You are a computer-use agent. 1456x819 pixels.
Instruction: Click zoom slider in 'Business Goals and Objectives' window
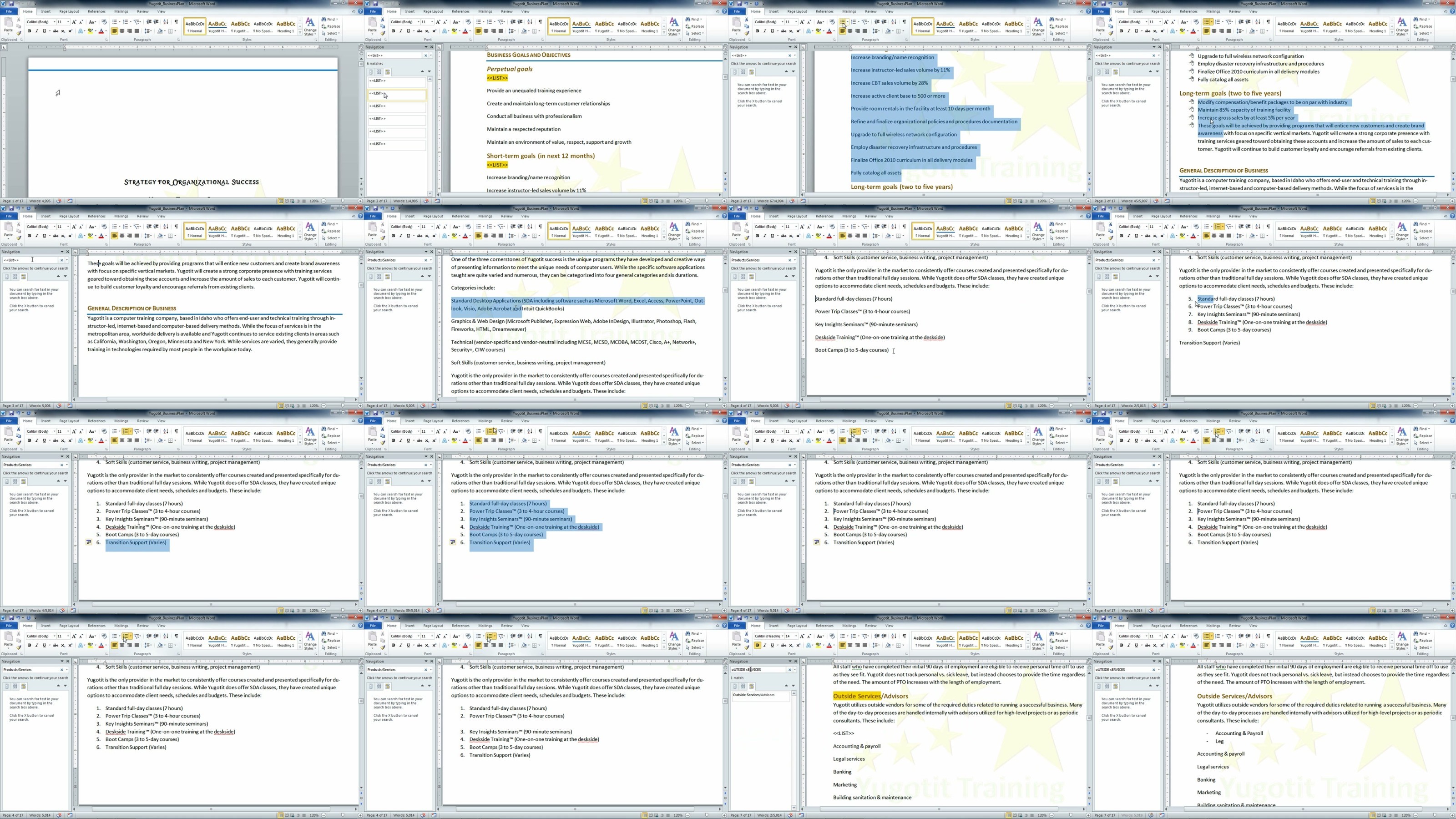coord(706,201)
